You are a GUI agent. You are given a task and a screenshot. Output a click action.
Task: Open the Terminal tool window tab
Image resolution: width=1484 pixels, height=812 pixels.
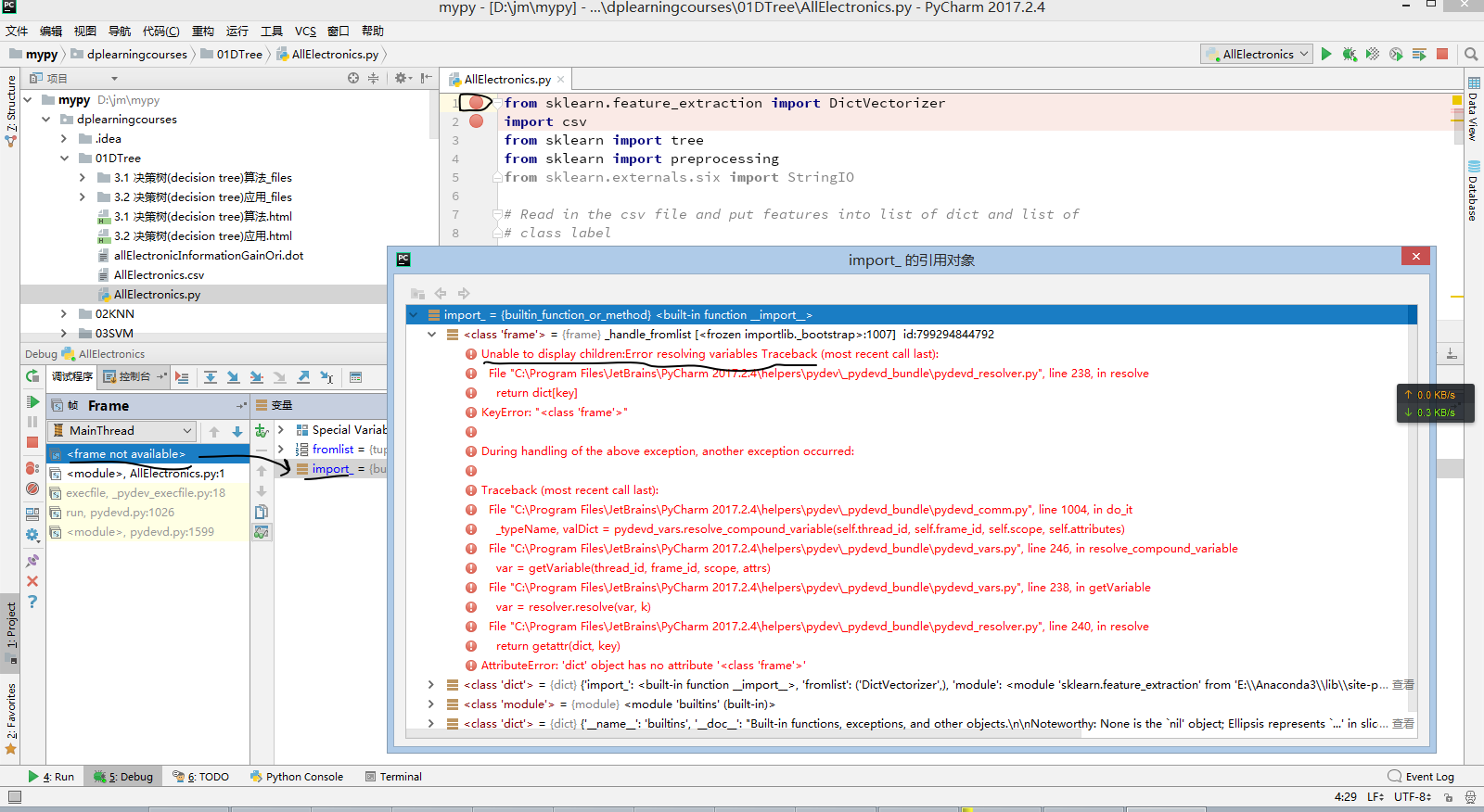click(393, 777)
